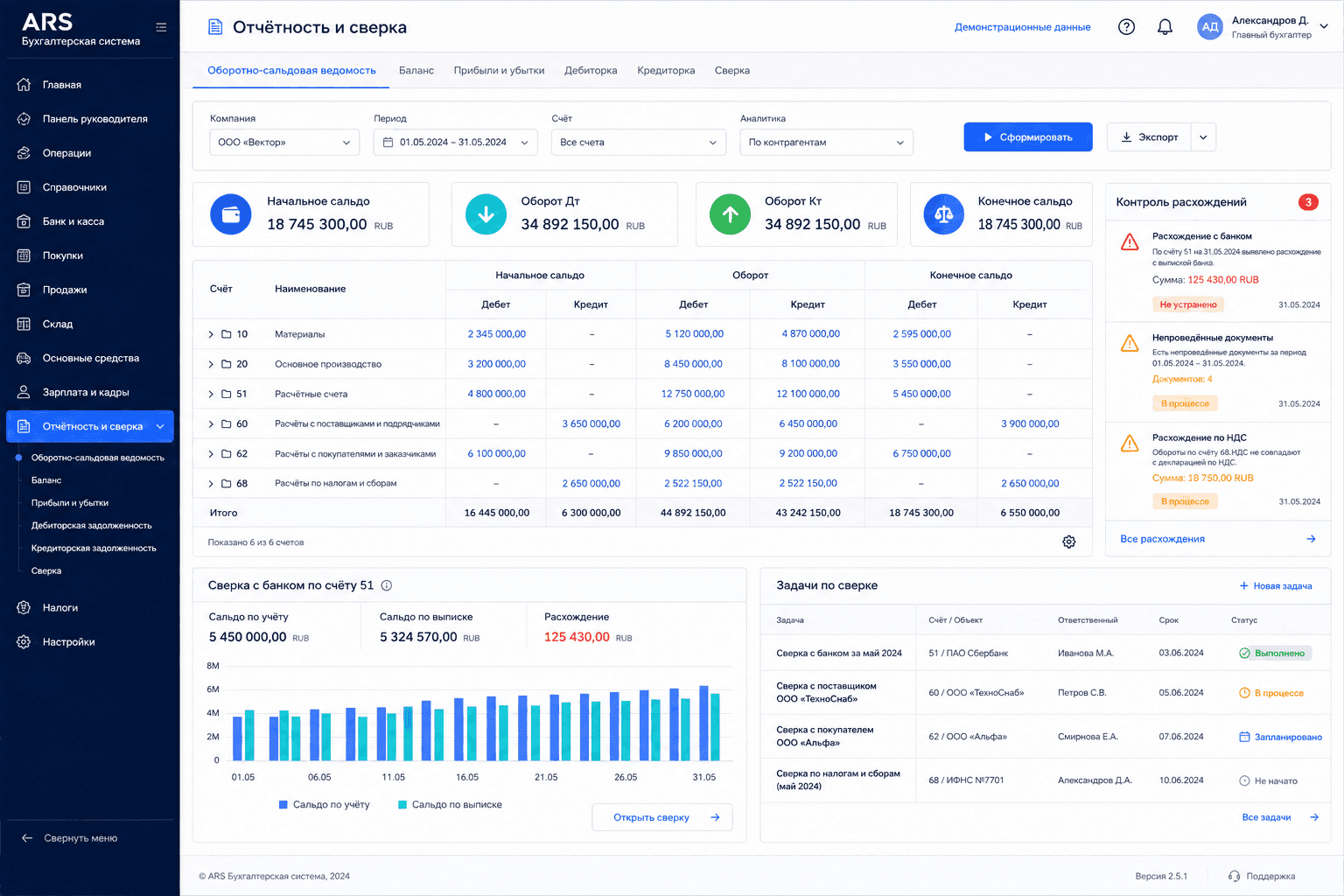Image resolution: width=1344 pixels, height=896 pixels.
Task: Expand account 68 taxes row
Action: [211, 484]
